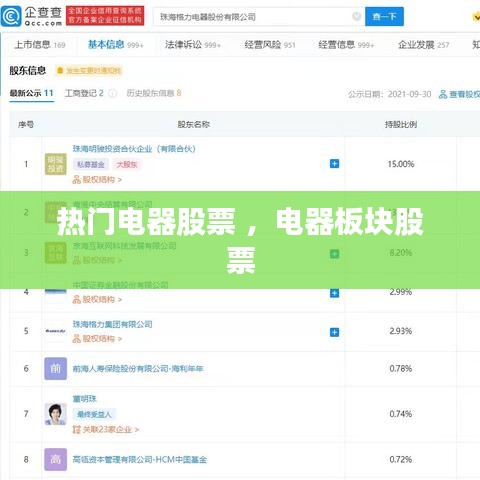Click the 0.74% holding value
480x480 pixels.
coord(401,414)
